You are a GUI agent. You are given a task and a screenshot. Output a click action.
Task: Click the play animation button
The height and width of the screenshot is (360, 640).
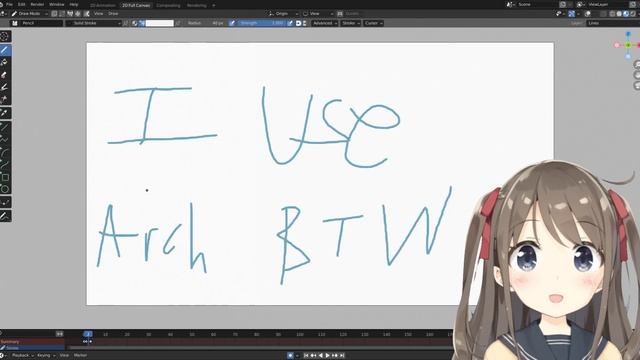[x=327, y=356]
